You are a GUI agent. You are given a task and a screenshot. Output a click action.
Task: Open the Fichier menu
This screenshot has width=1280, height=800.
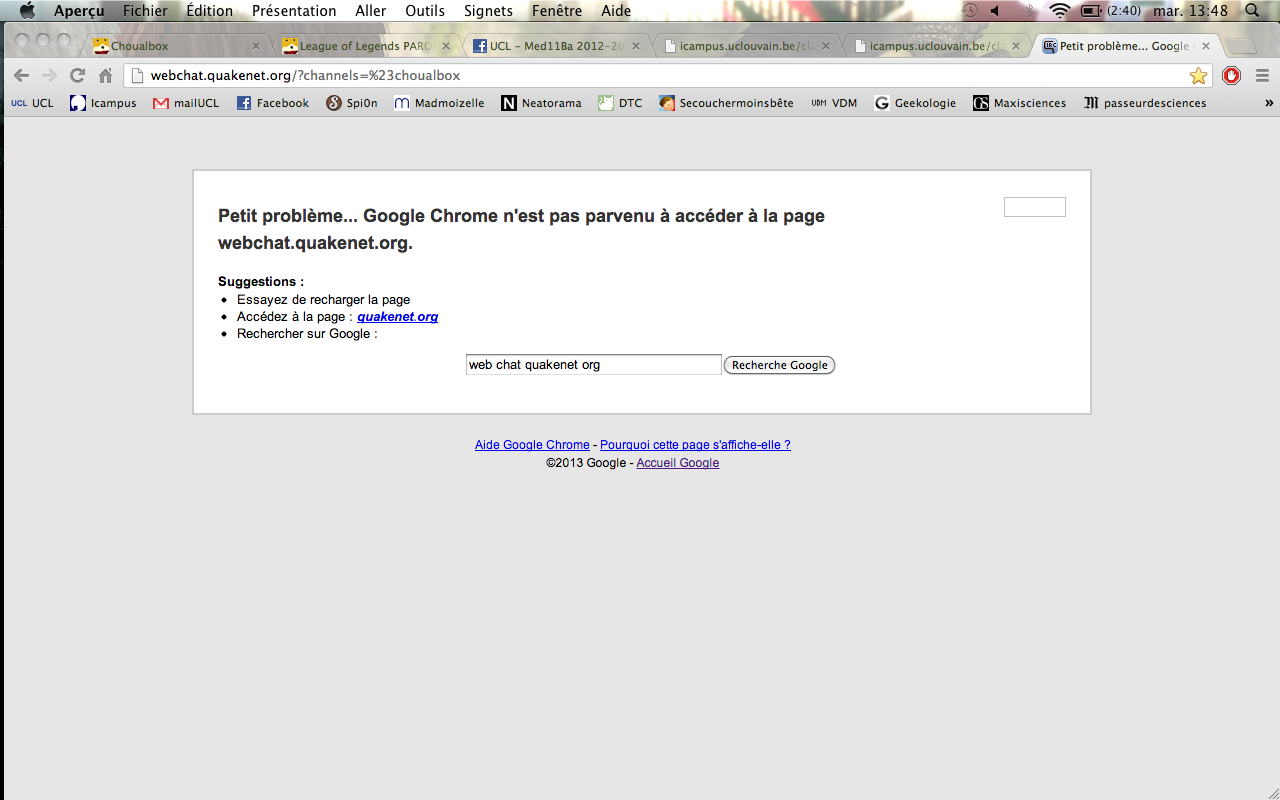145,11
